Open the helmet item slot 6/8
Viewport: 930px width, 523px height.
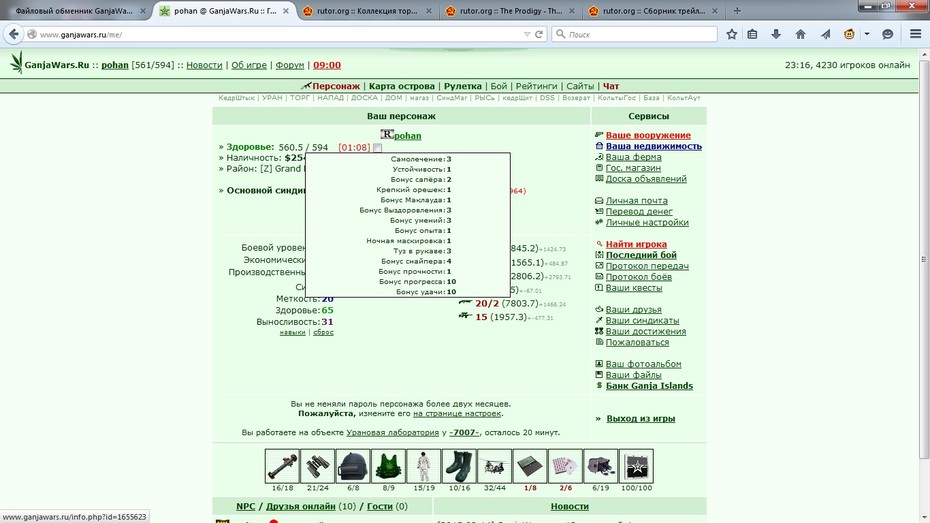tap(353, 466)
